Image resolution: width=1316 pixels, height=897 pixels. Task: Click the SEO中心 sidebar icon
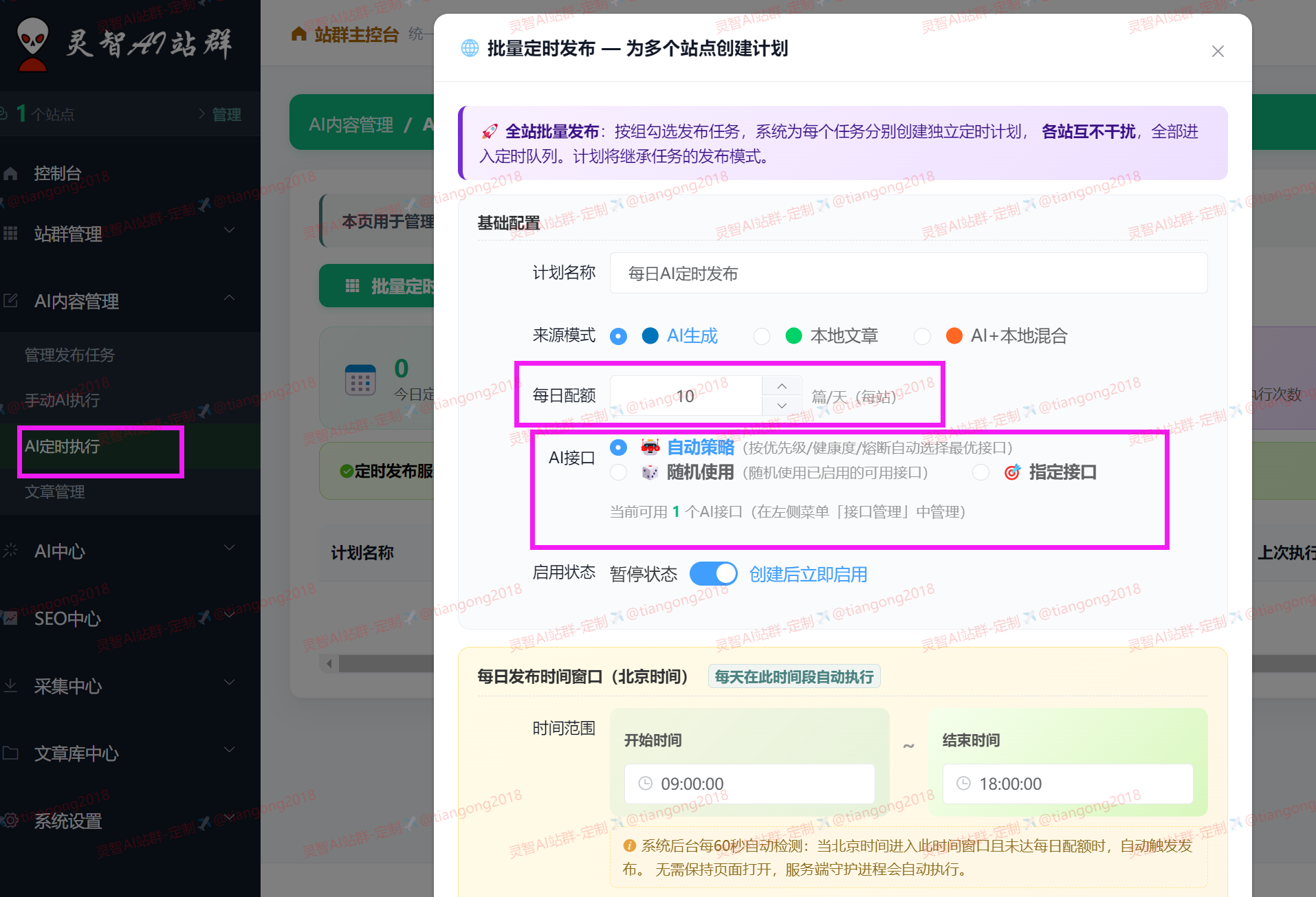(x=11, y=618)
